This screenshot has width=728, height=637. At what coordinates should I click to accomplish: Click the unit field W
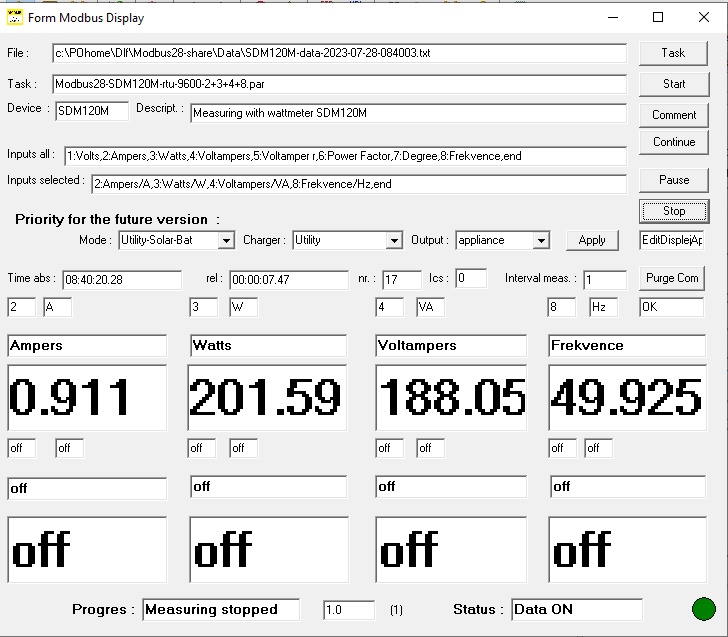click(x=243, y=307)
